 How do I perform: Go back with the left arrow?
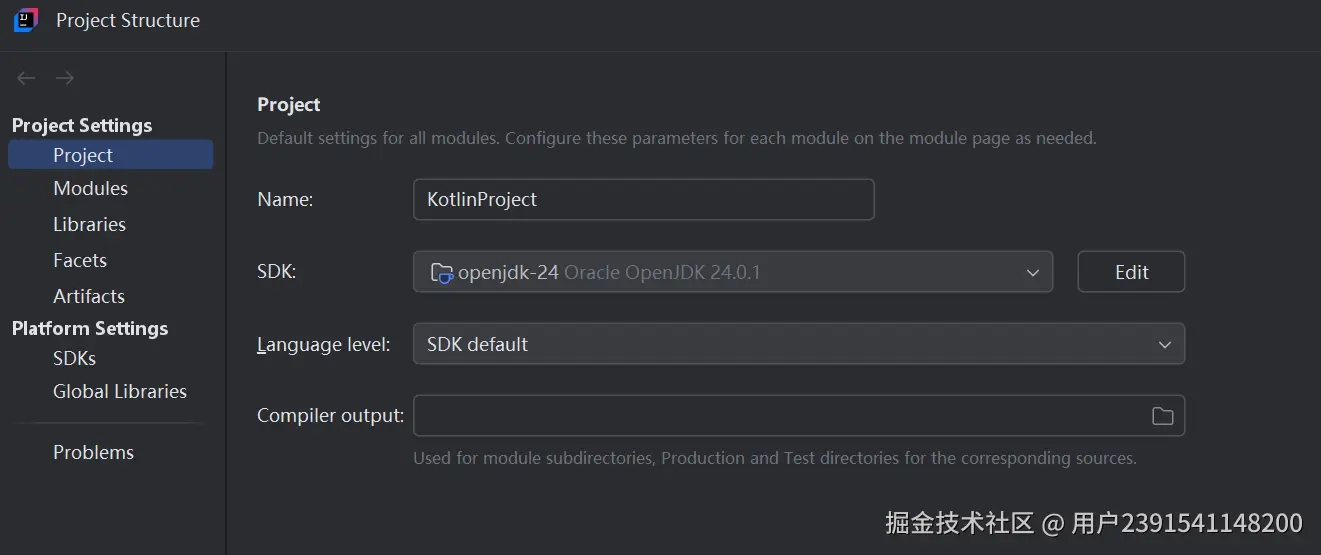[x=27, y=78]
